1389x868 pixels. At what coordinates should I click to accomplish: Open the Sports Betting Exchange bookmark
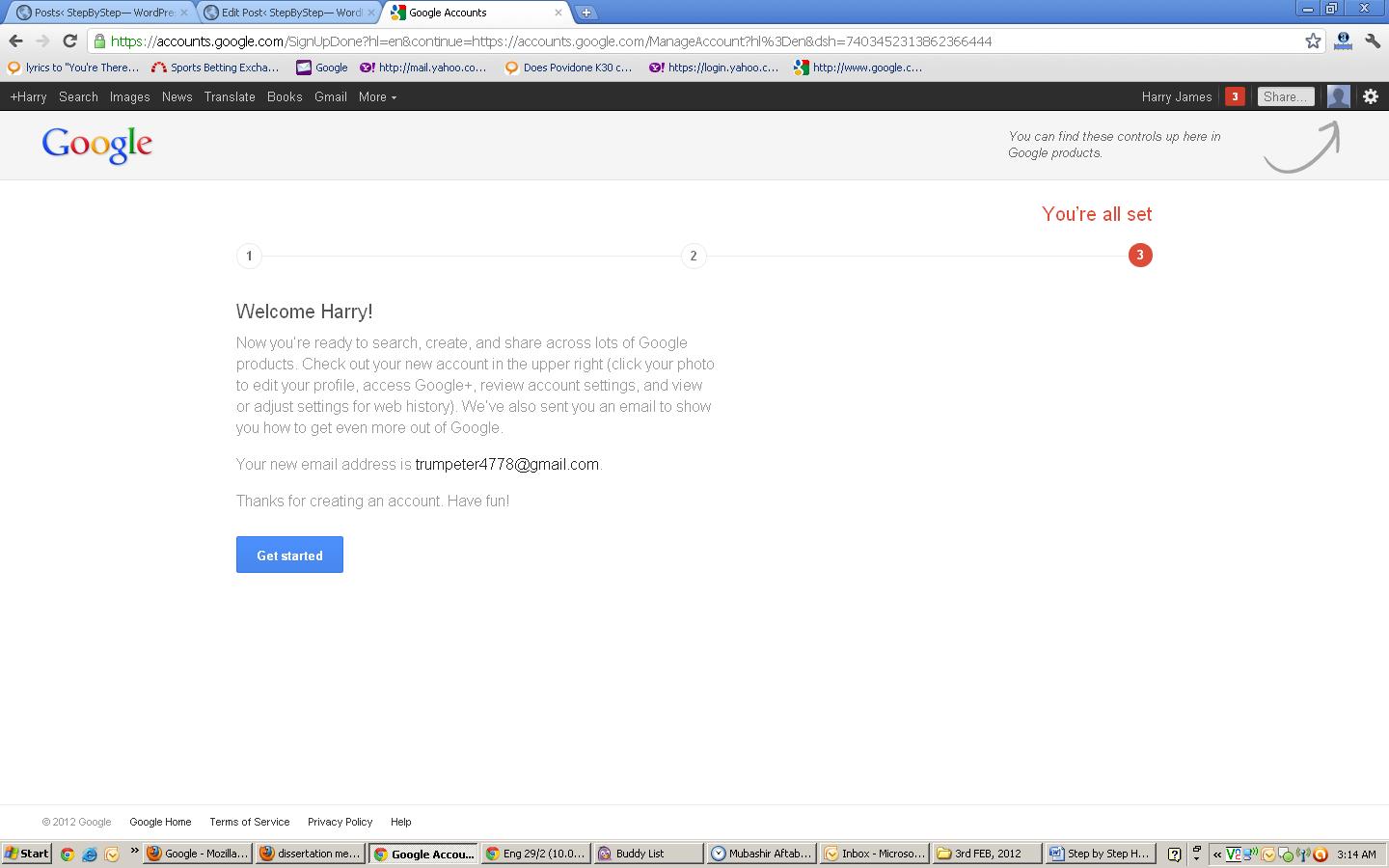click(x=215, y=68)
